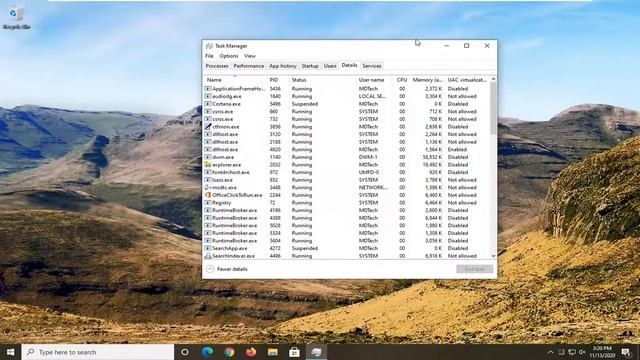This screenshot has width=640, height=360.
Task: Open the notification center icon
Action: coord(626,352)
